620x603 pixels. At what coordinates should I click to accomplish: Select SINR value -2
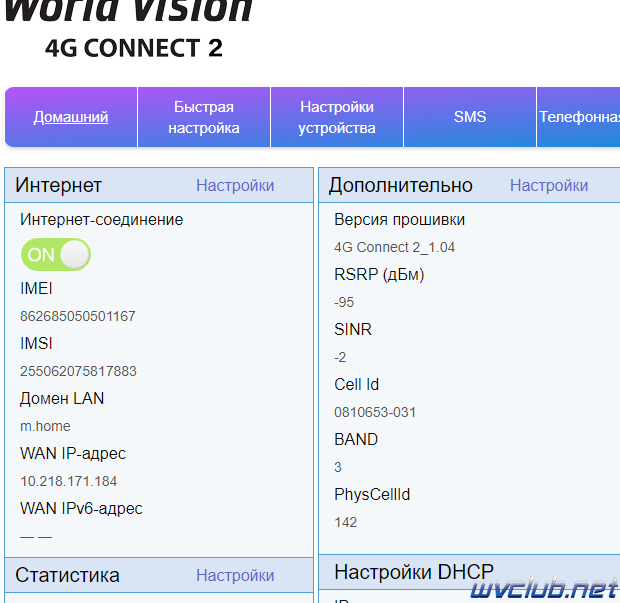tap(340, 357)
